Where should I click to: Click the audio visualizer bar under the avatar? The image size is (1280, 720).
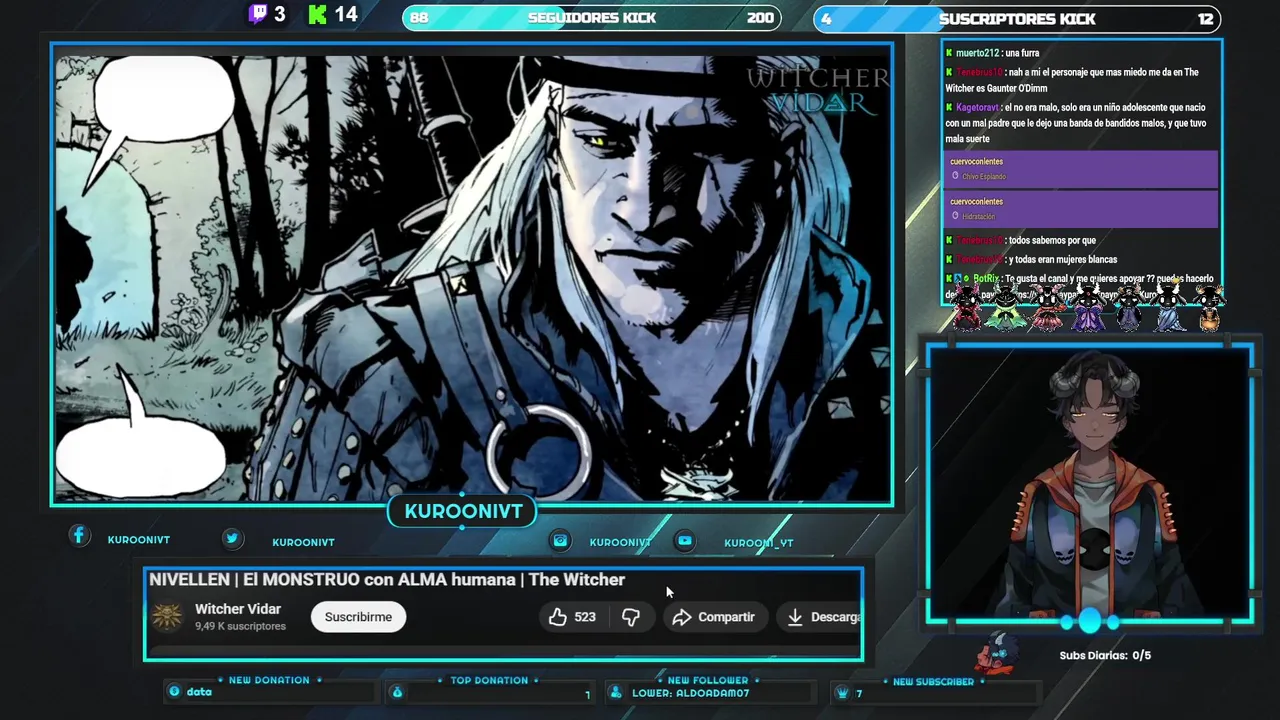click(1090, 622)
